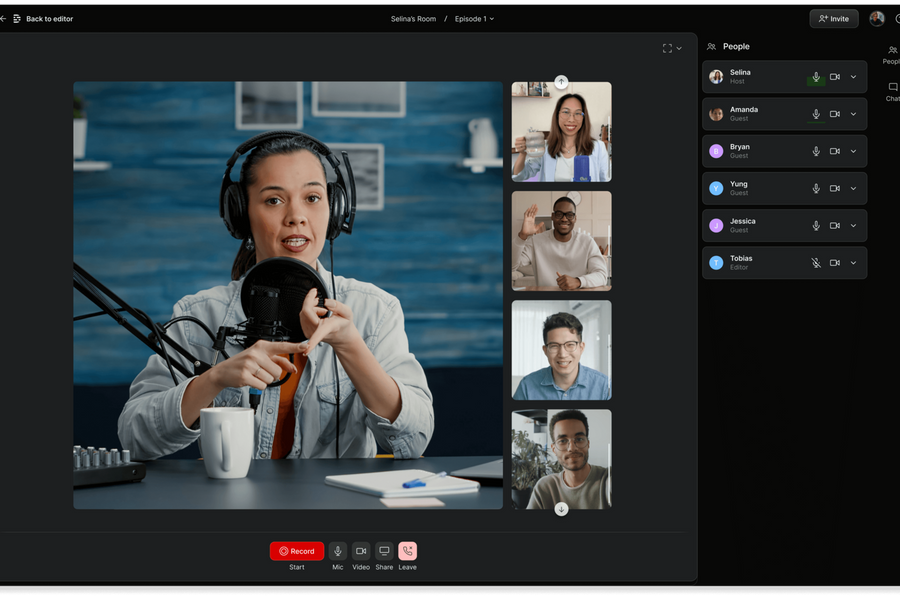The height and width of the screenshot is (600, 900).
Task: Share your screen
Action: [385, 551]
